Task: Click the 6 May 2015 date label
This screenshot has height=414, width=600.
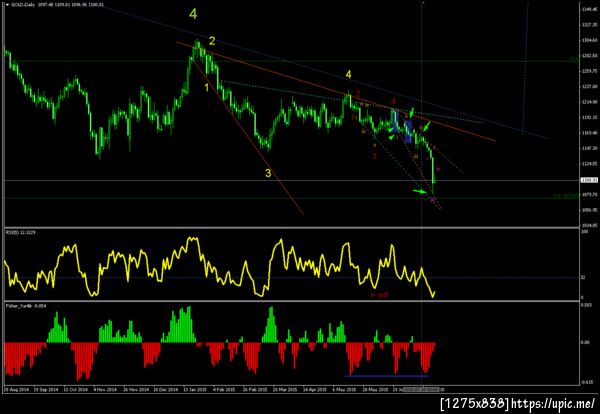Action: (344, 390)
